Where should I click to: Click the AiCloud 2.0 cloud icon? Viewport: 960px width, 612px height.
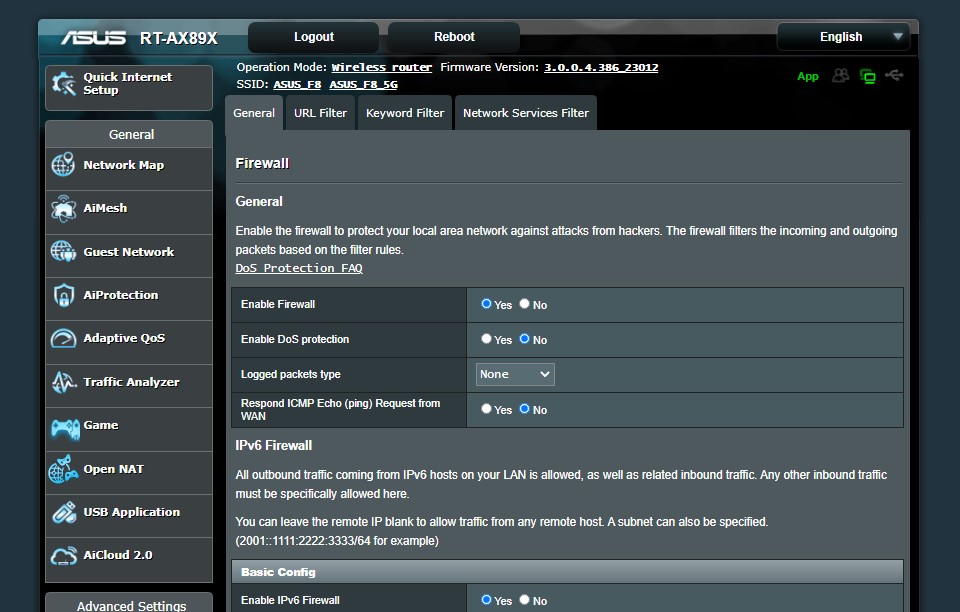coord(64,555)
